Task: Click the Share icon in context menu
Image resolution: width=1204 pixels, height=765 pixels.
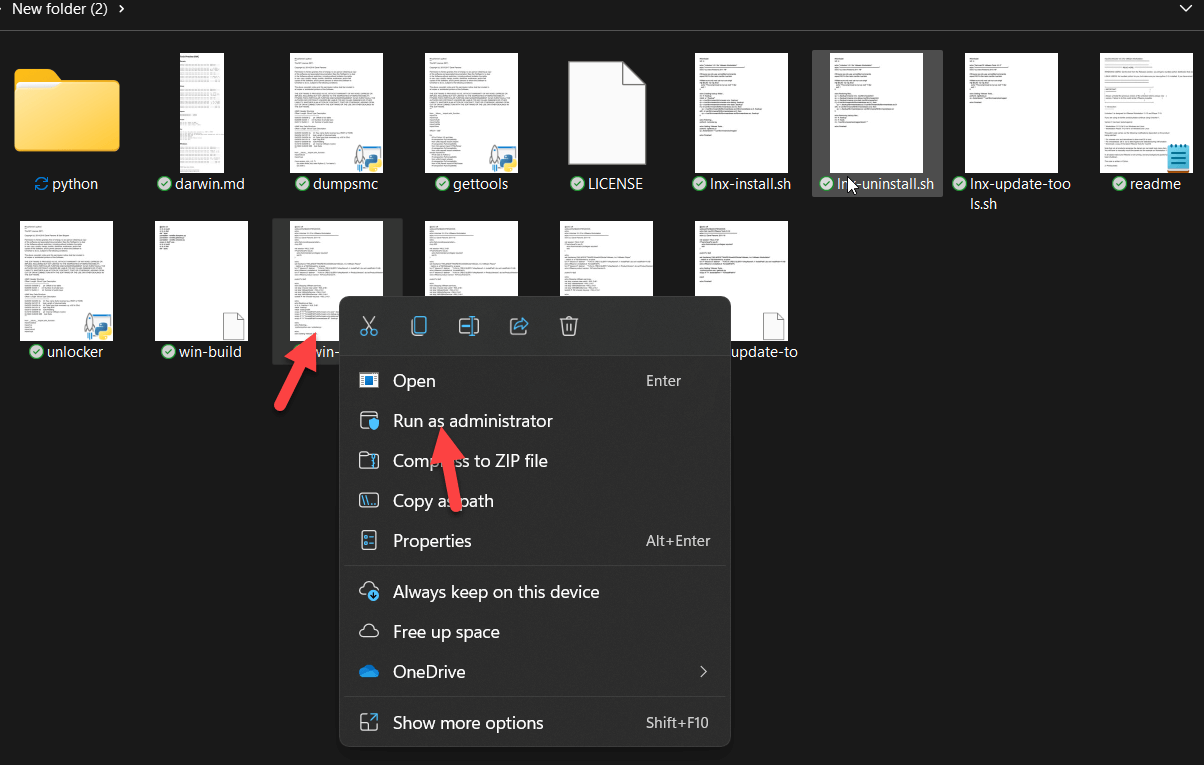Action: tap(519, 326)
